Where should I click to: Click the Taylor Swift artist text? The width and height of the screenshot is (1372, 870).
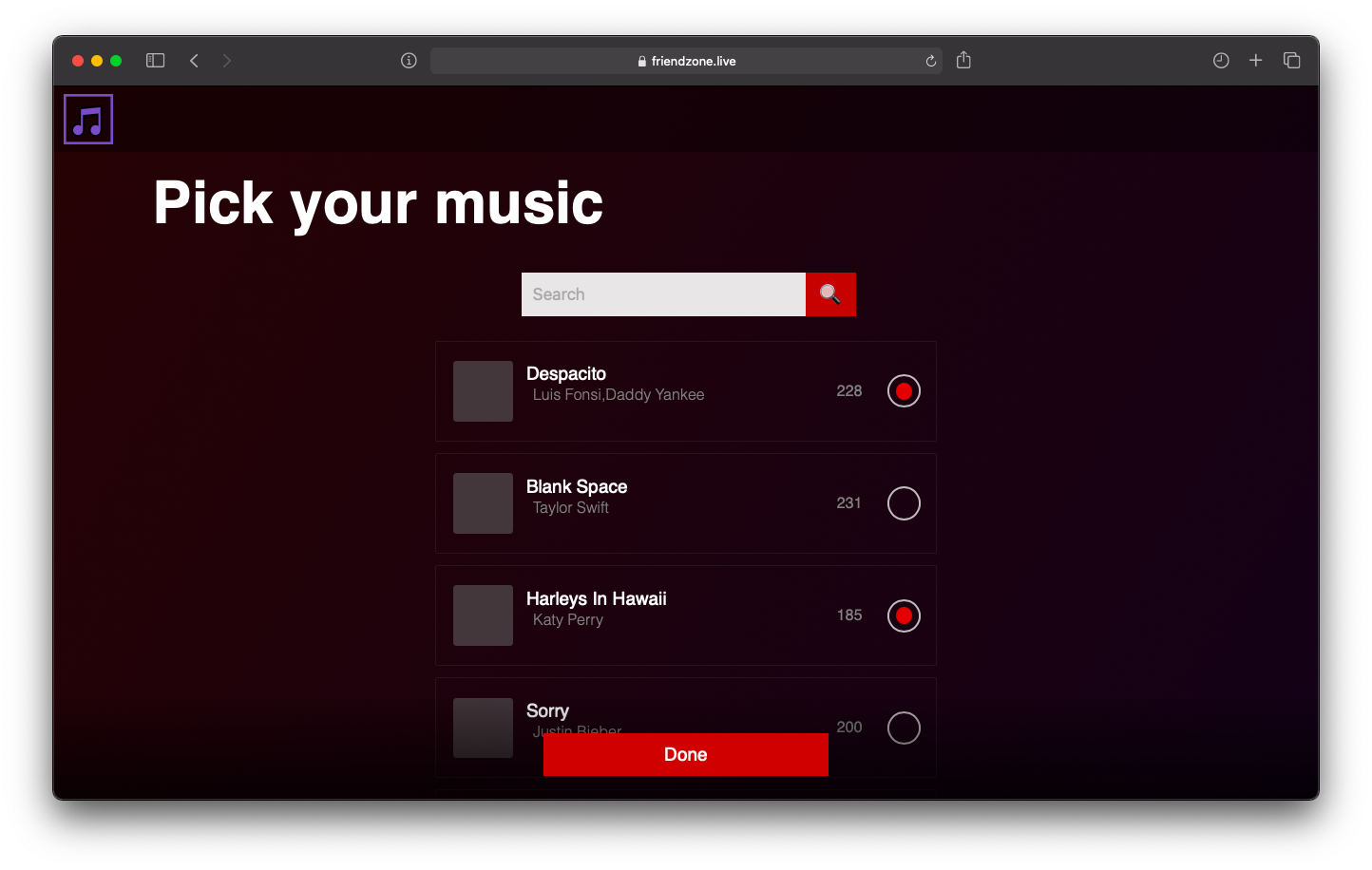571,507
